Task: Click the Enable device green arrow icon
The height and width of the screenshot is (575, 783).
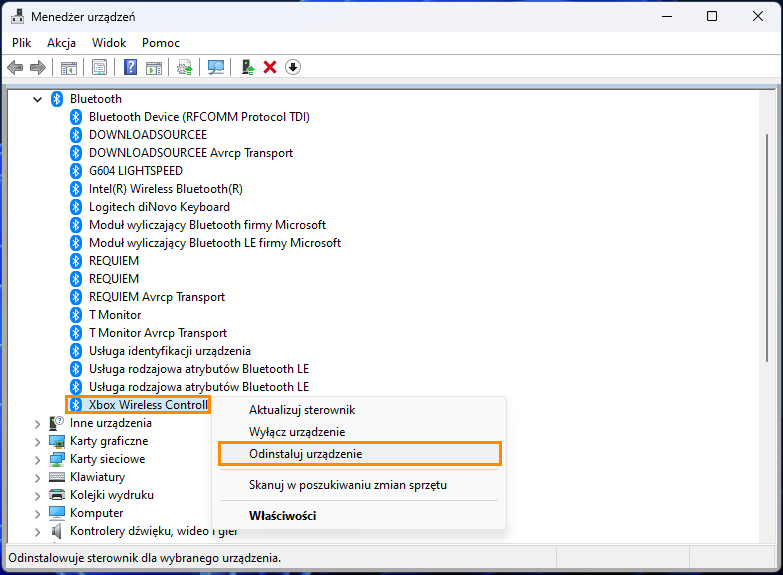Action: coord(248,67)
